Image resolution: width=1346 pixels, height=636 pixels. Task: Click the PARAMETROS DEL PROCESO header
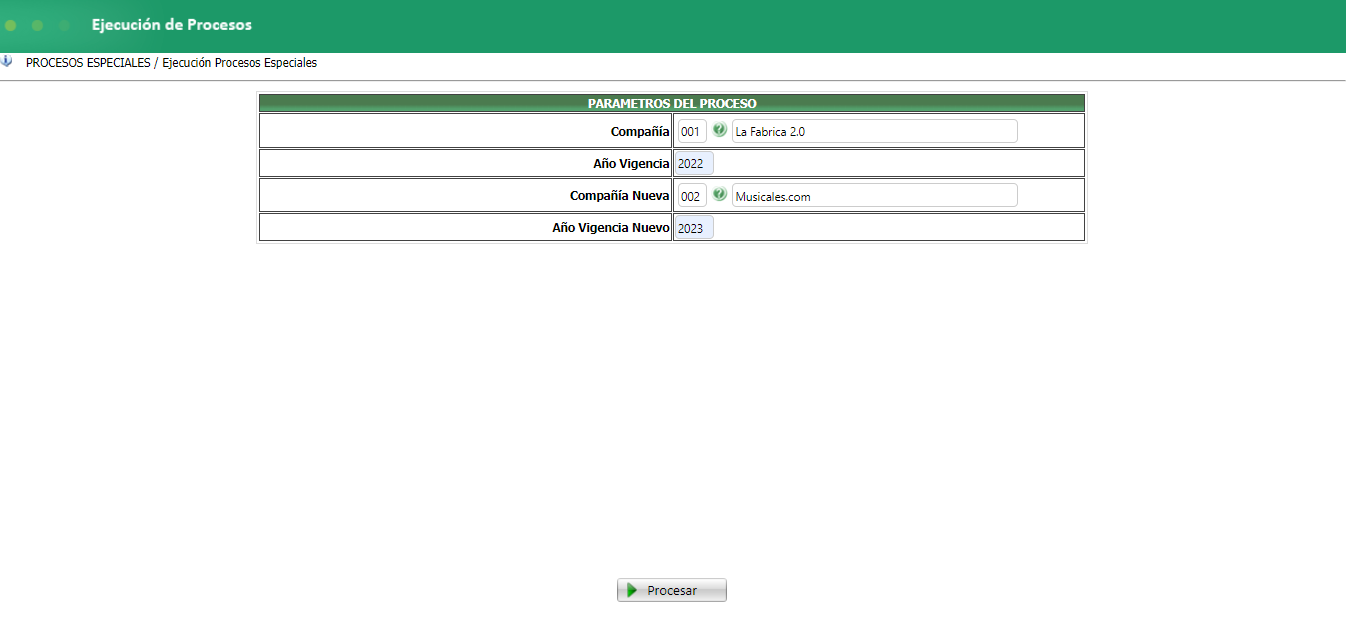(672, 103)
